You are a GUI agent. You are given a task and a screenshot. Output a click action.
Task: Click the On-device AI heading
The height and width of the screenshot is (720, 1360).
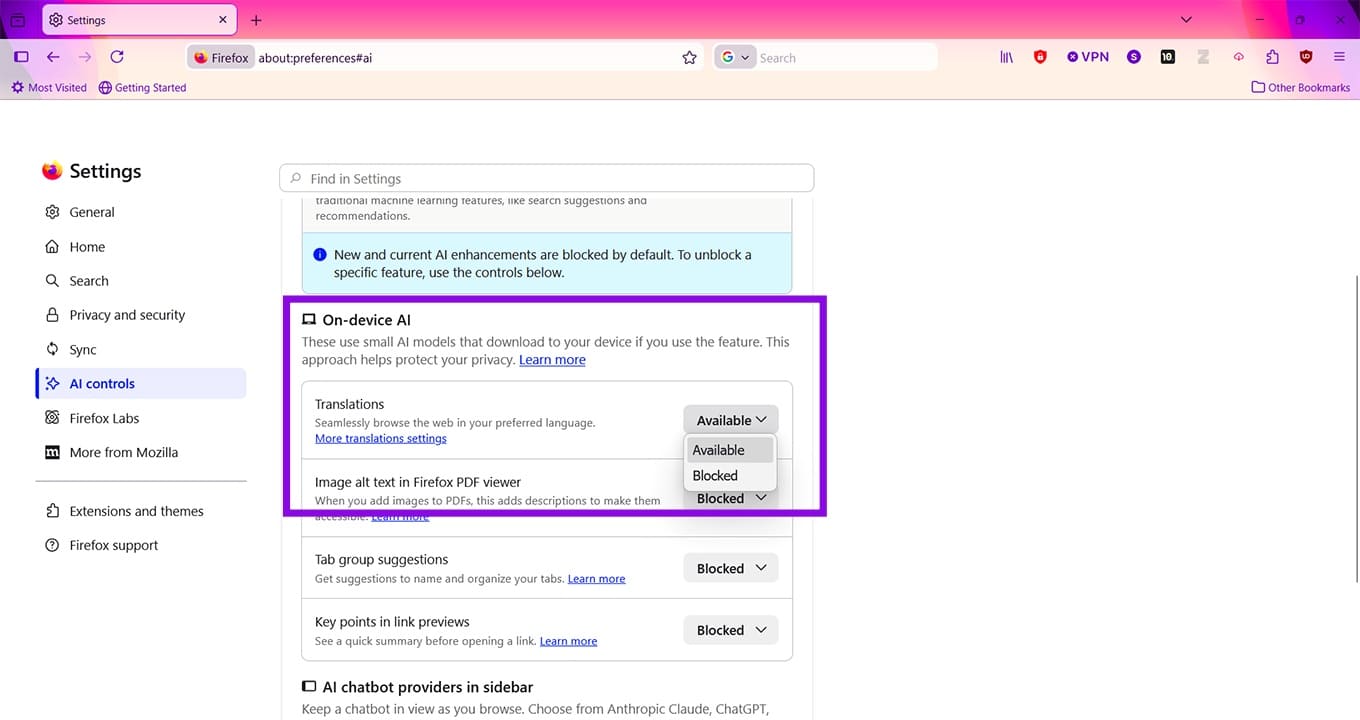(366, 320)
